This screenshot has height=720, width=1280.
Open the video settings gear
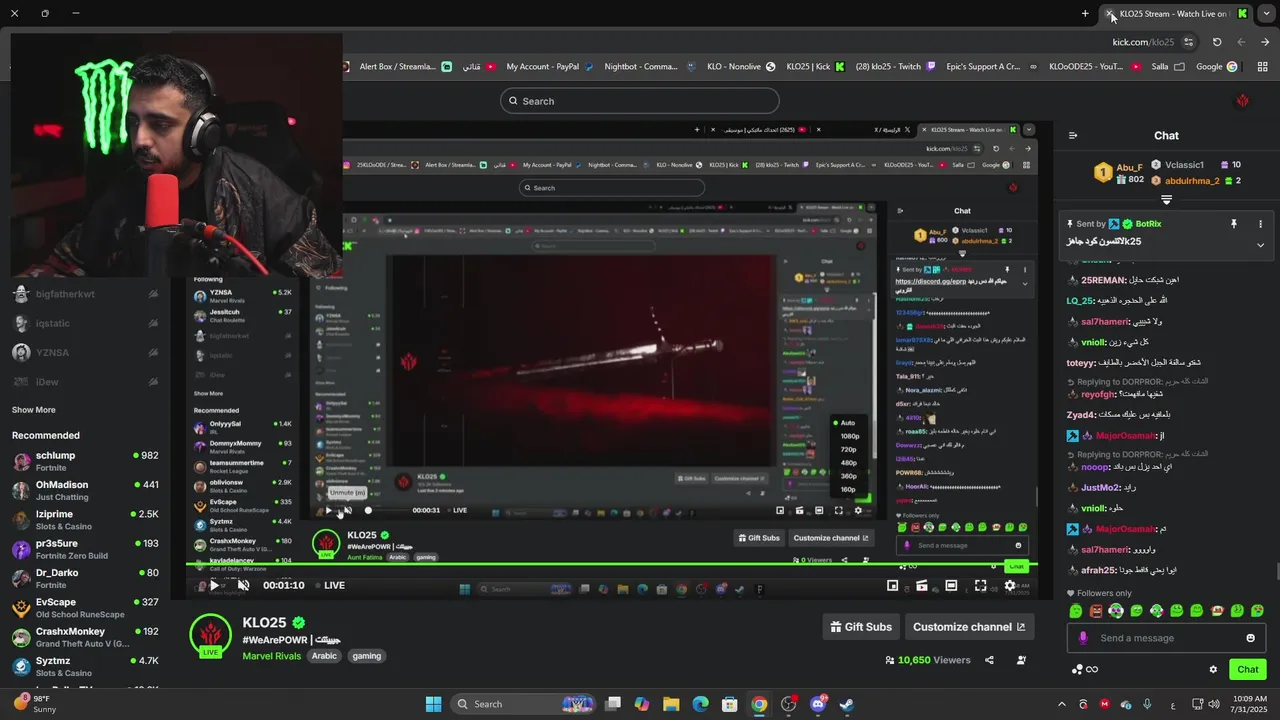1010,586
